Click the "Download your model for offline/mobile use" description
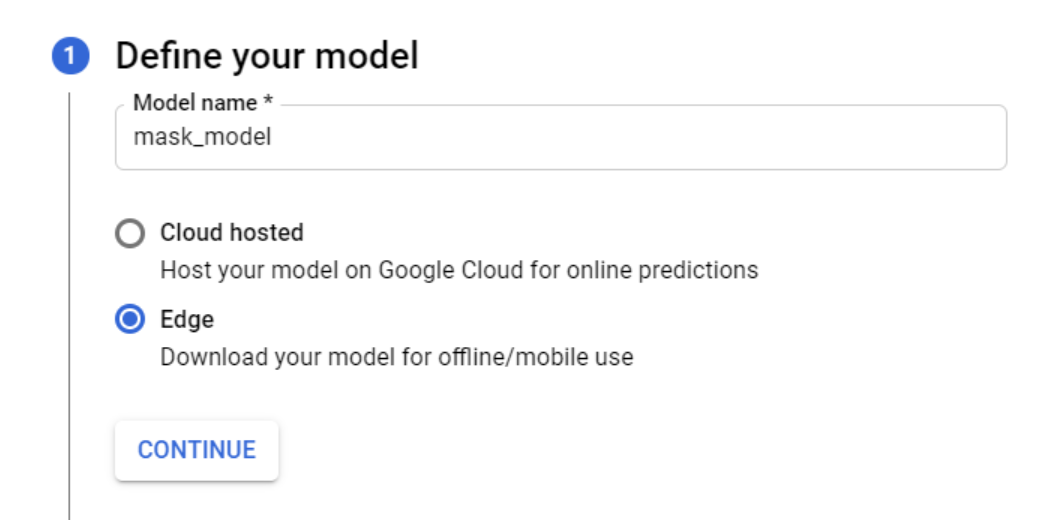Viewport: 1042px width, 520px height. [396, 357]
